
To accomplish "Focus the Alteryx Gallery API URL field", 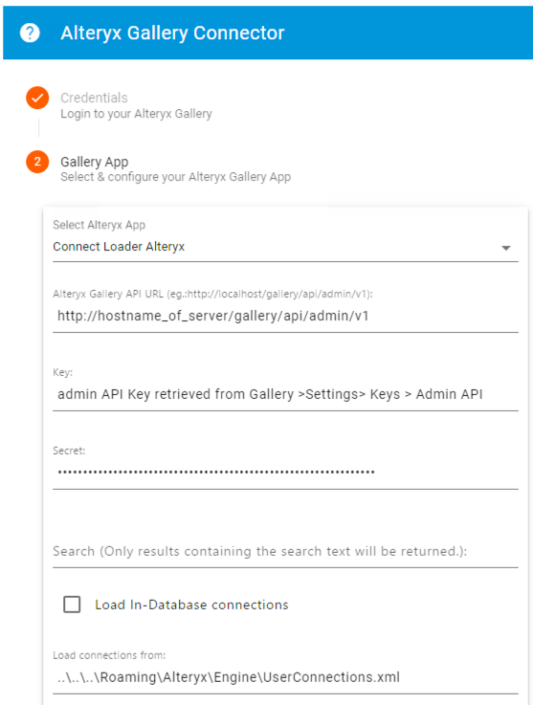I will pyautogui.click(x=285, y=316).
